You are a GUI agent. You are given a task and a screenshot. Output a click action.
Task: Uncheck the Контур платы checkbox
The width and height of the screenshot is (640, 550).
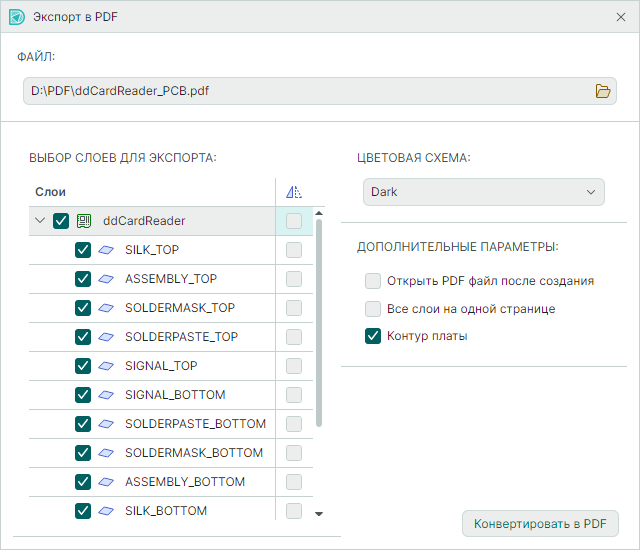[x=373, y=336]
